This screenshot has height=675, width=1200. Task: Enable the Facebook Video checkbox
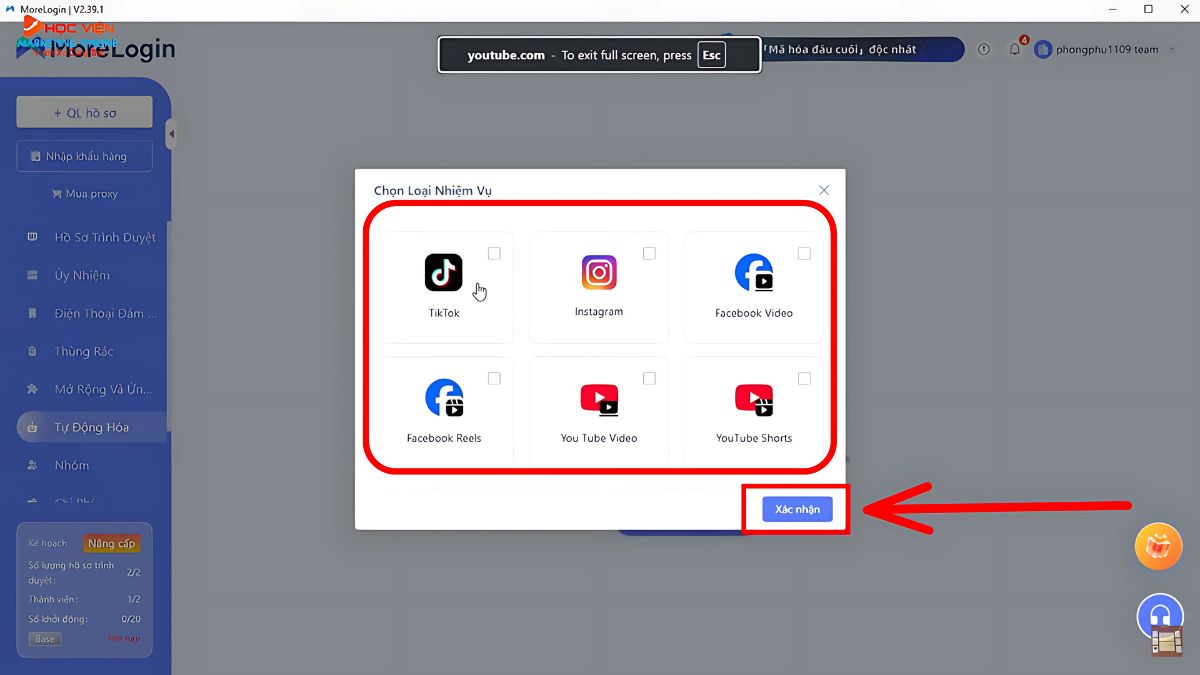(x=804, y=254)
